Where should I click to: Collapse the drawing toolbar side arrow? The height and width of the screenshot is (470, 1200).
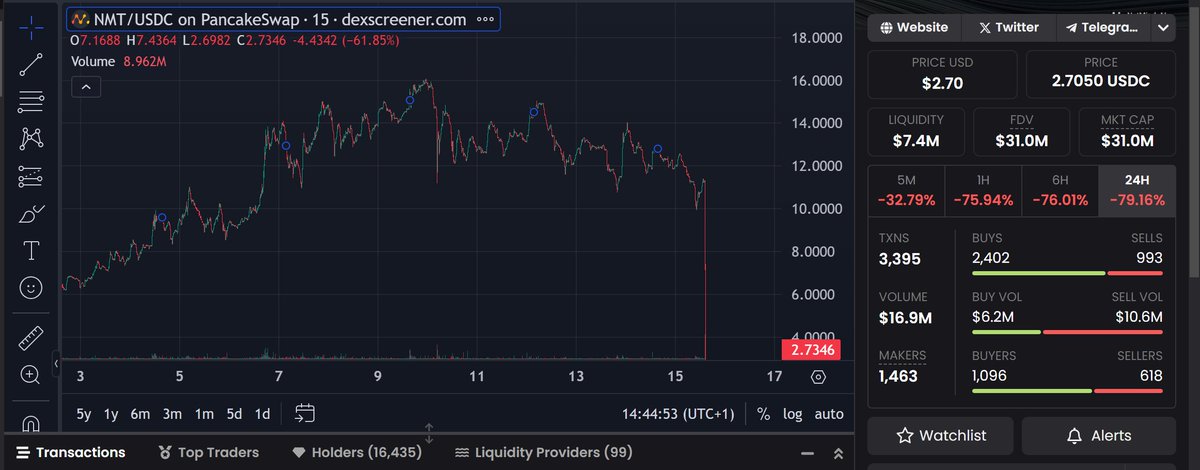coord(57,364)
